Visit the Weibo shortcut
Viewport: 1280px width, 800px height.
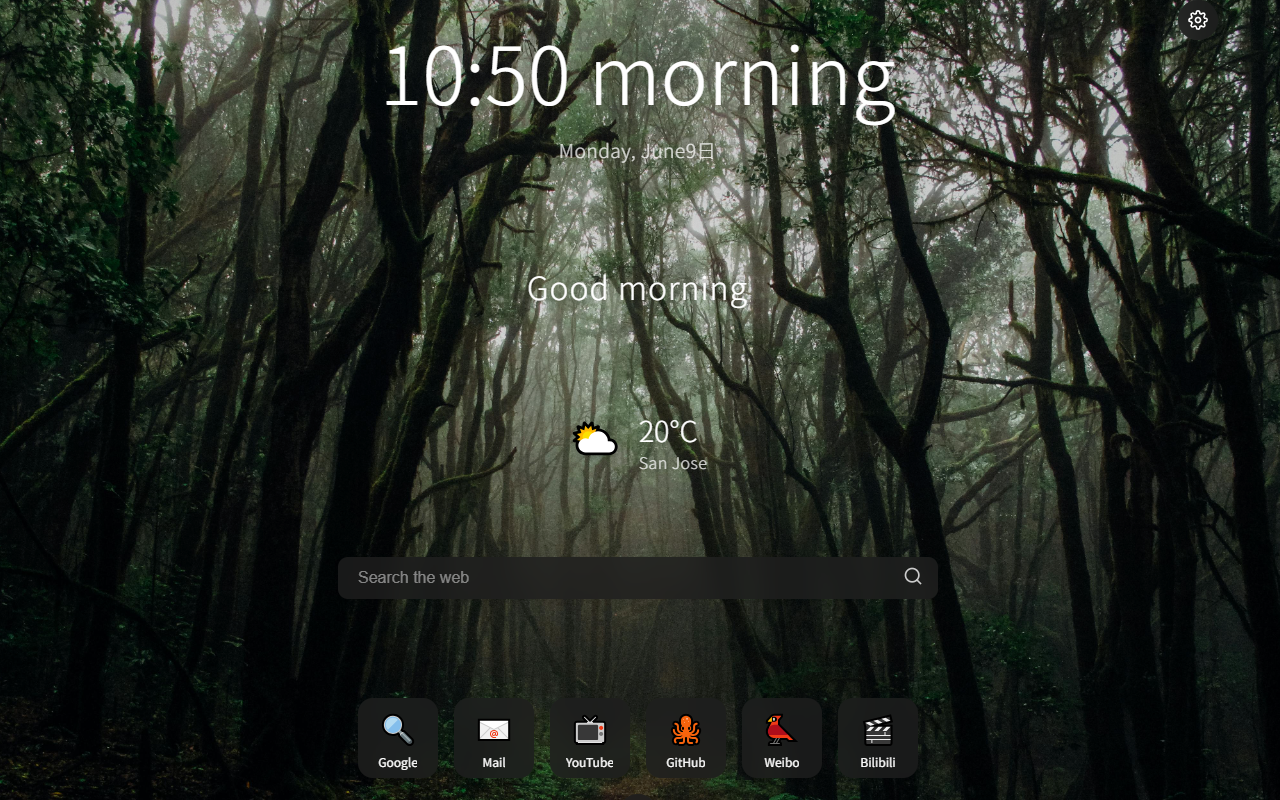(x=782, y=738)
